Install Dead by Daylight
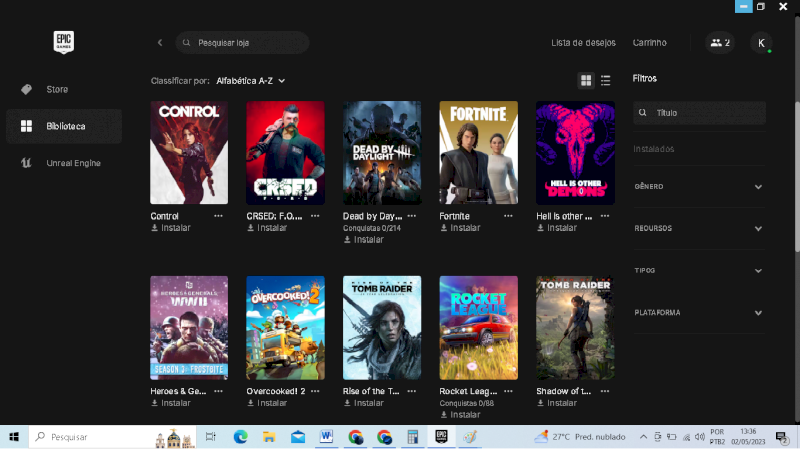The height and width of the screenshot is (449, 800). point(363,239)
